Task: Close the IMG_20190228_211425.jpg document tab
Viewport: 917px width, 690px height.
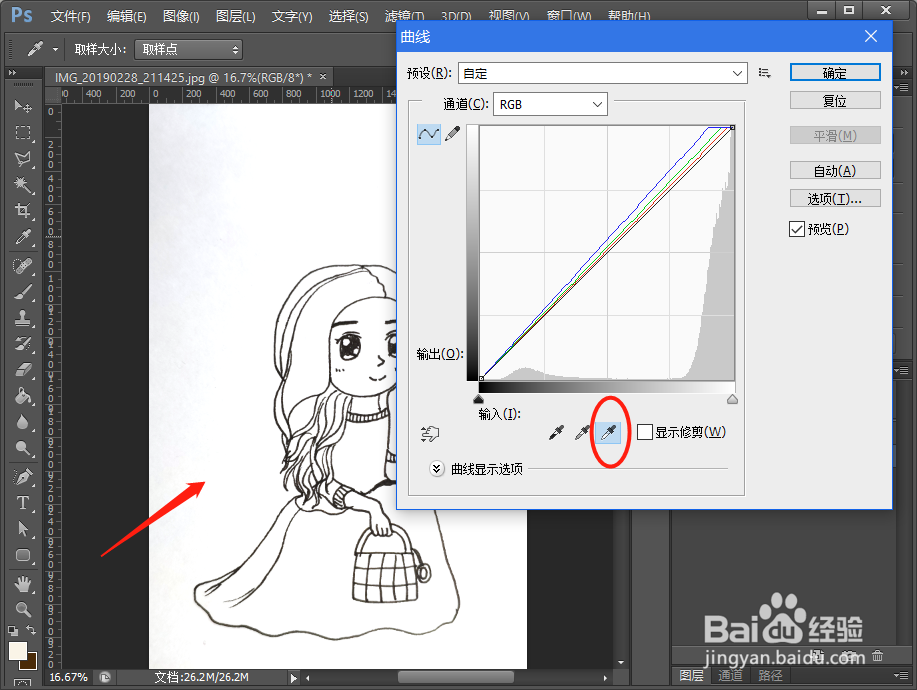Action: click(323, 77)
